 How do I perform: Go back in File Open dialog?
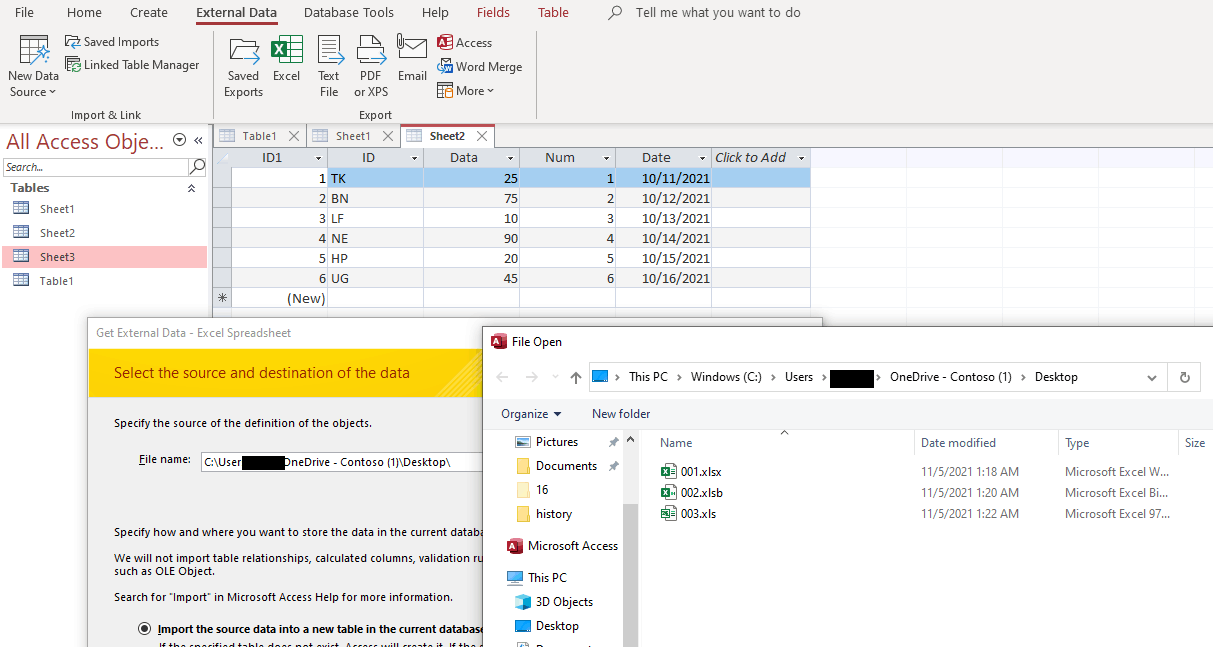(x=502, y=377)
